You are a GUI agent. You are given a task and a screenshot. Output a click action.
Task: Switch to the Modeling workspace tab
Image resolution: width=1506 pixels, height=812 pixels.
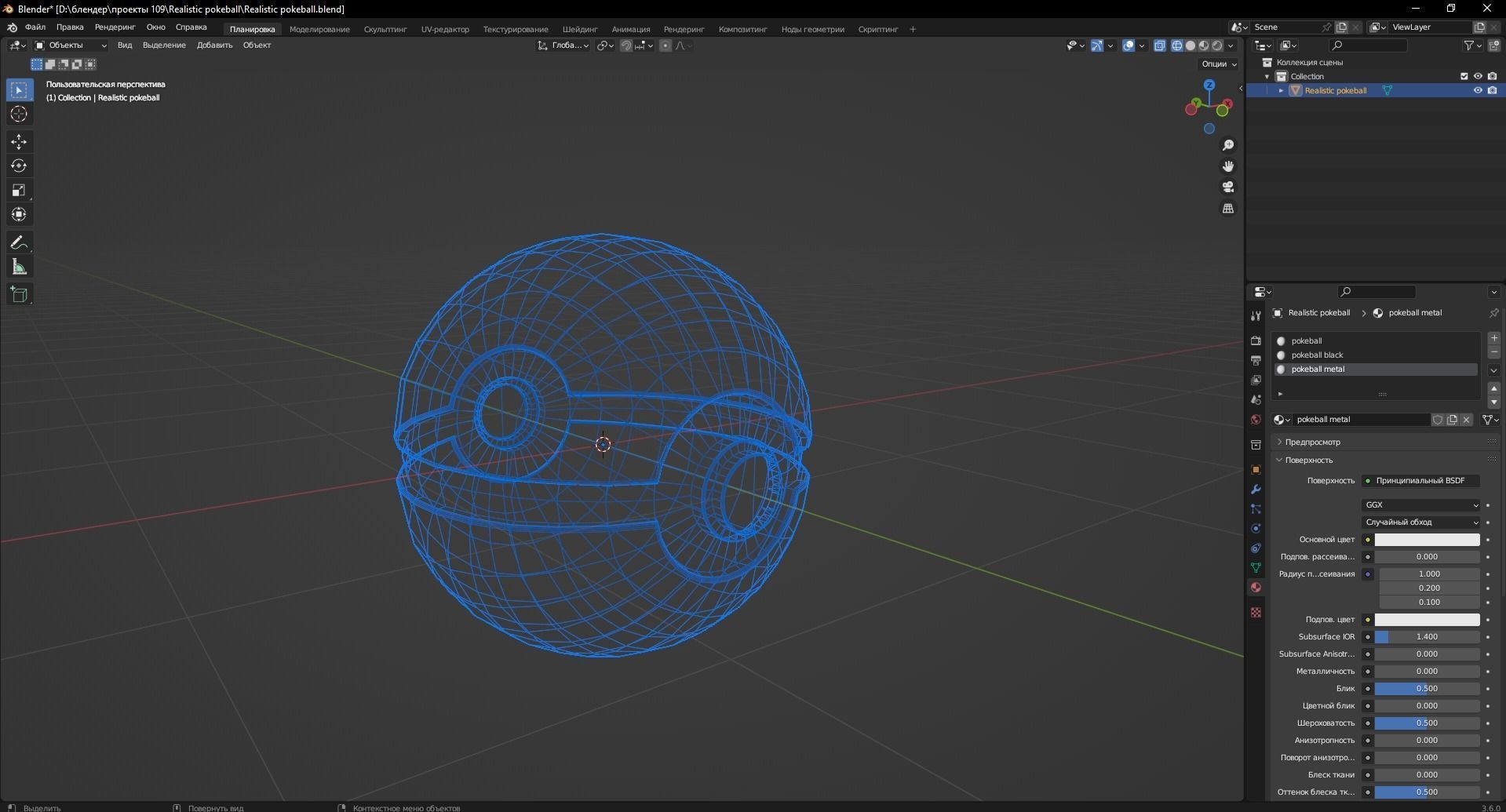coord(319,29)
